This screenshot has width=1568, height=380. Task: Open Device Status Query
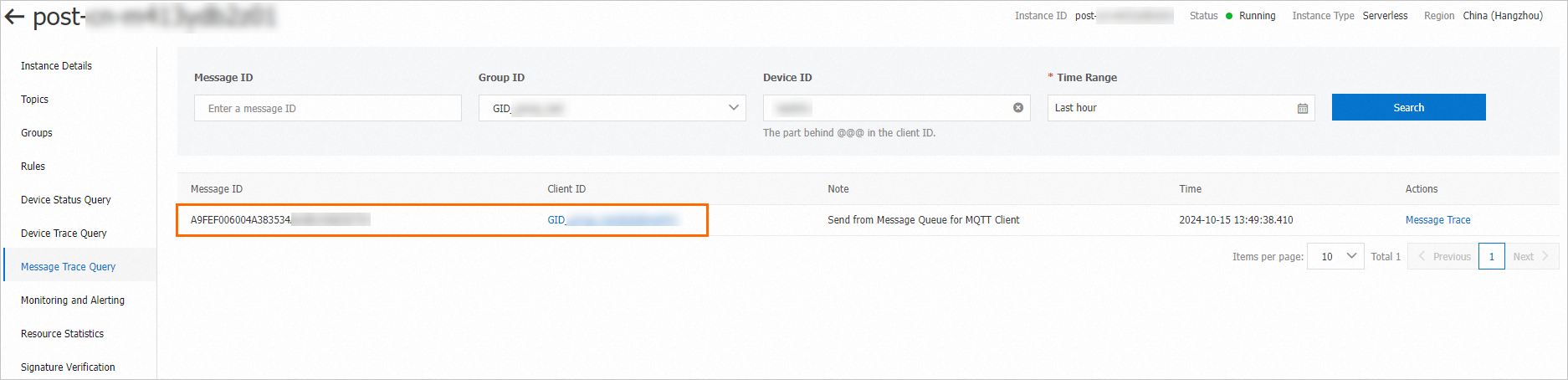(x=66, y=200)
